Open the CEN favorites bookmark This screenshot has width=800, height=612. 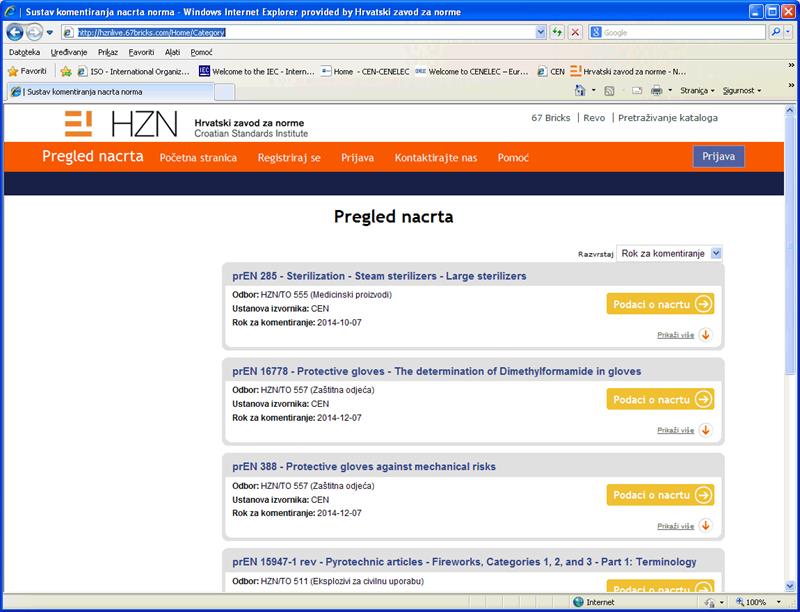click(x=551, y=72)
